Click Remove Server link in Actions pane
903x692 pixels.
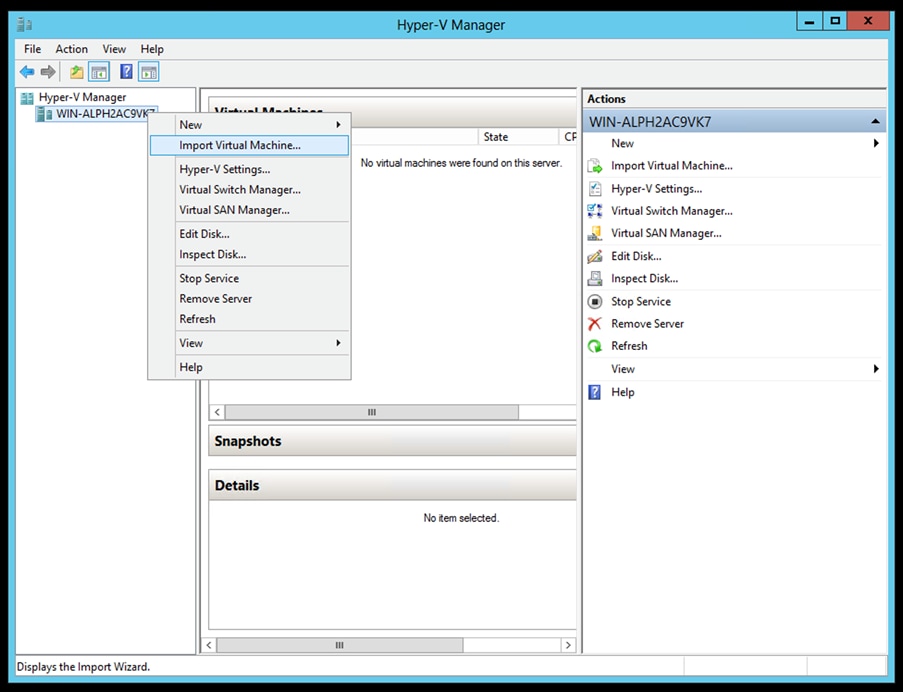[x=647, y=324]
